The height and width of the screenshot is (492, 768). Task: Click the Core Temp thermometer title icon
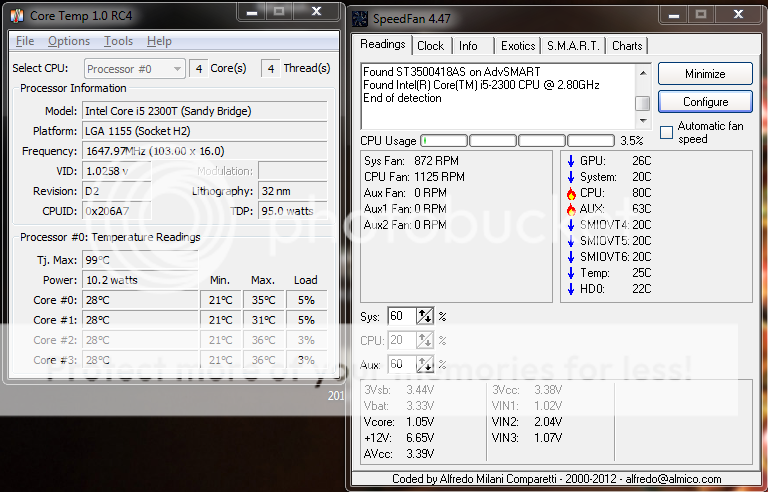pos(17,16)
